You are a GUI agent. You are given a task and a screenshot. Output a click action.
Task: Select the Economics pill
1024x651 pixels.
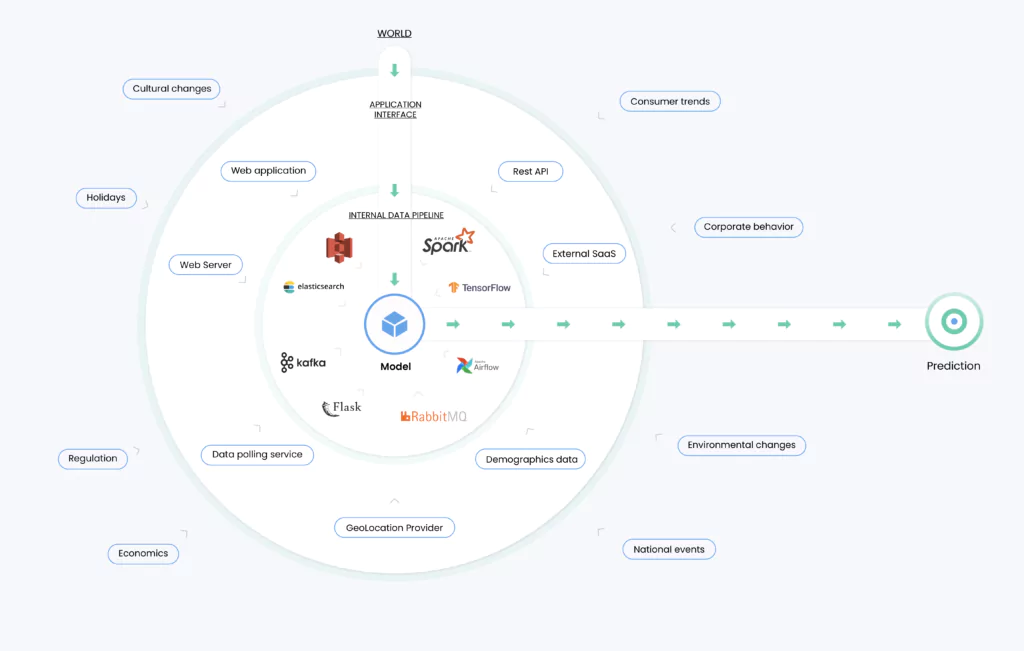point(143,554)
